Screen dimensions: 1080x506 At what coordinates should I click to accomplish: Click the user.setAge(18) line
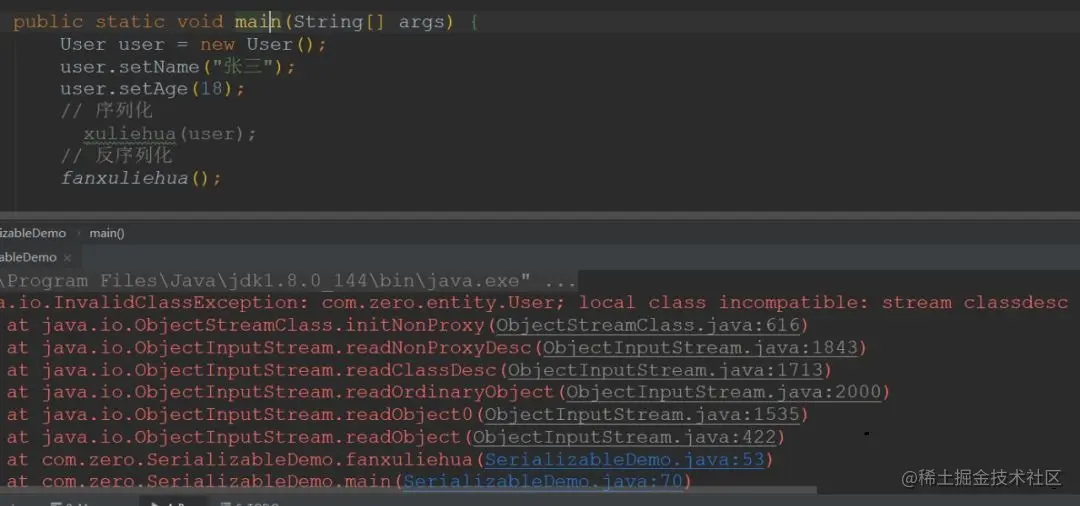coord(152,89)
